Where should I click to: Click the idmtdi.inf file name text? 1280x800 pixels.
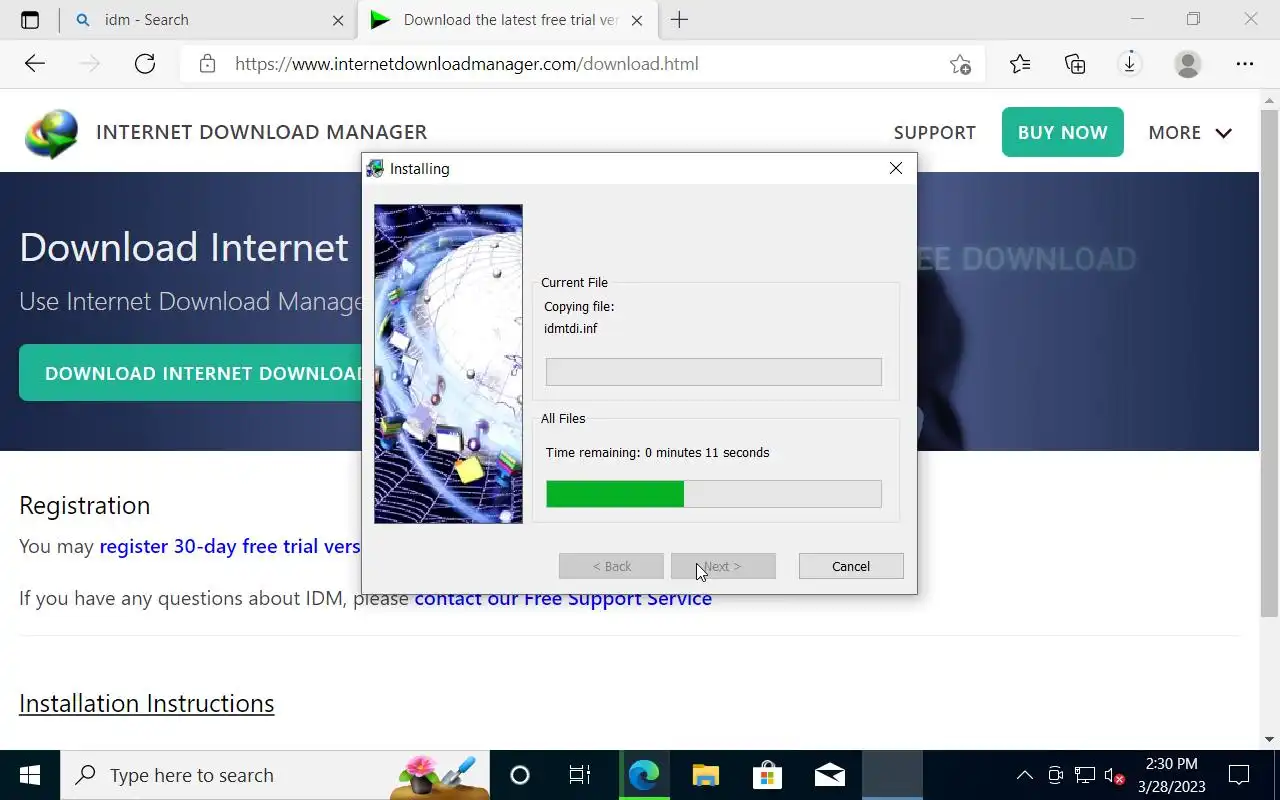tap(571, 328)
